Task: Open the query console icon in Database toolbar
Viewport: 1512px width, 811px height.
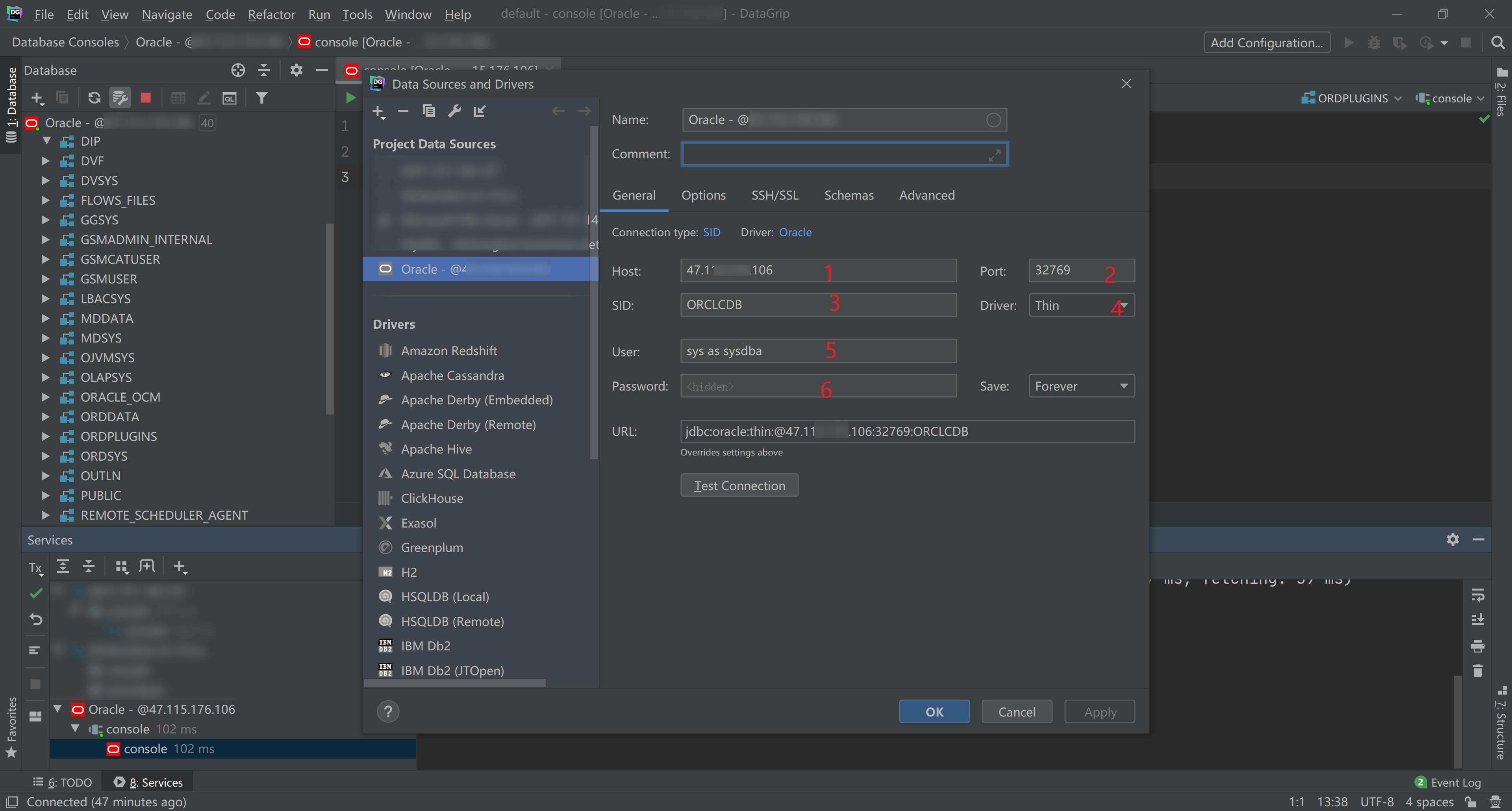Action: (x=230, y=98)
